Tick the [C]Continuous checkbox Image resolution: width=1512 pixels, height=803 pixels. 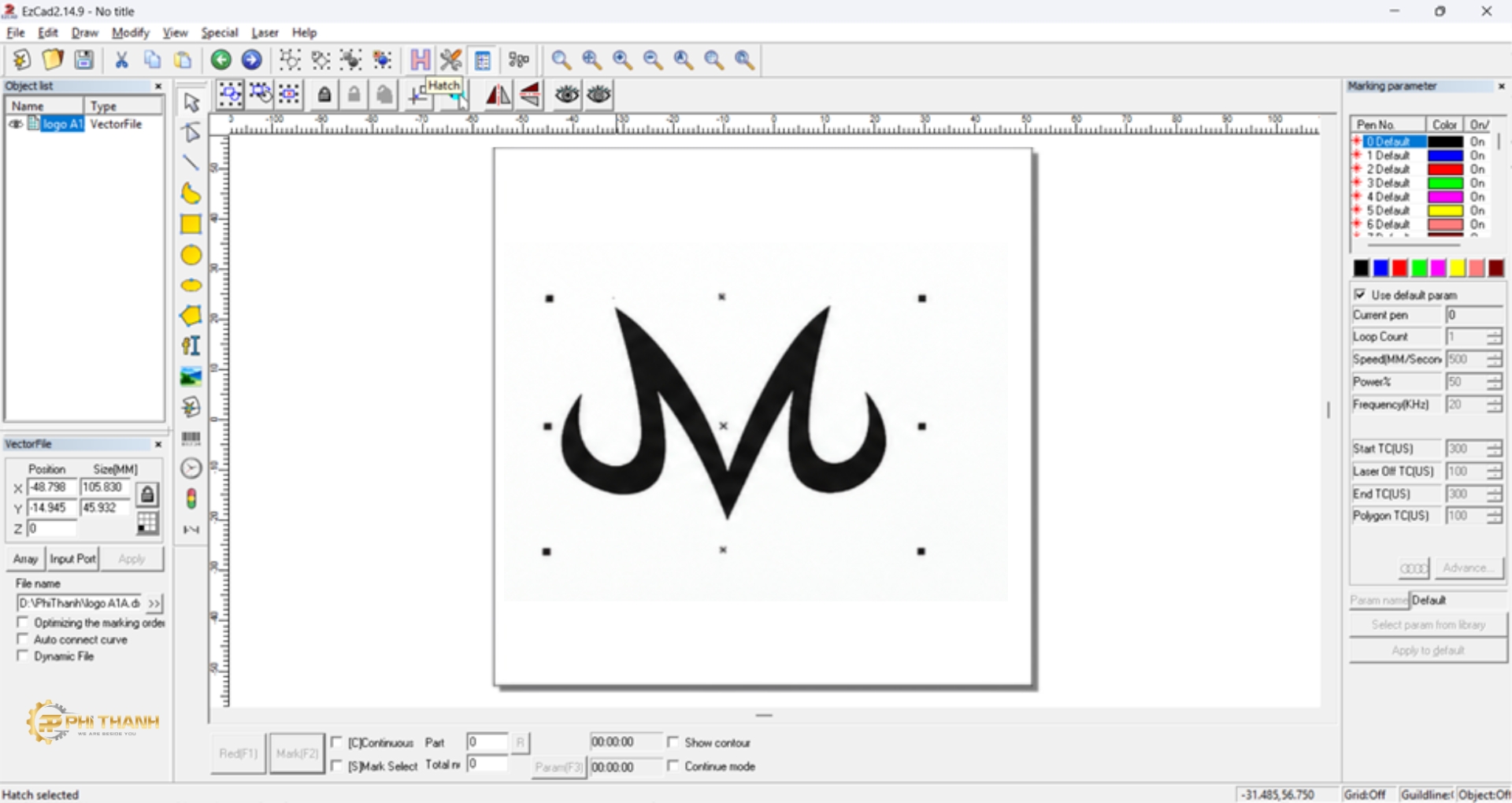click(x=337, y=742)
